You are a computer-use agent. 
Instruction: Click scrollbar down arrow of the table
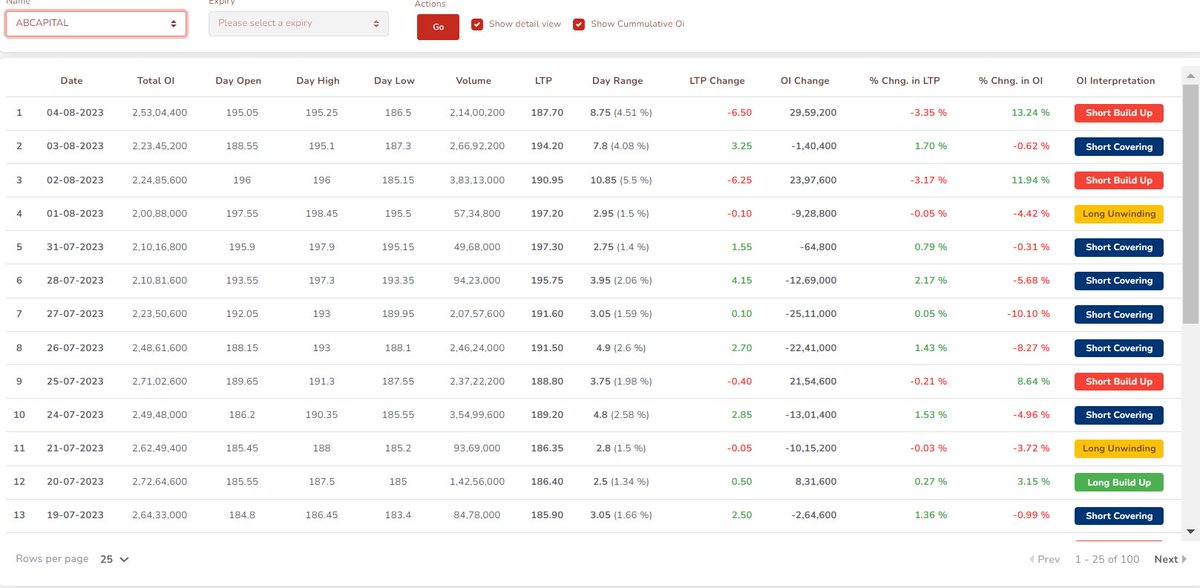point(1190,530)
